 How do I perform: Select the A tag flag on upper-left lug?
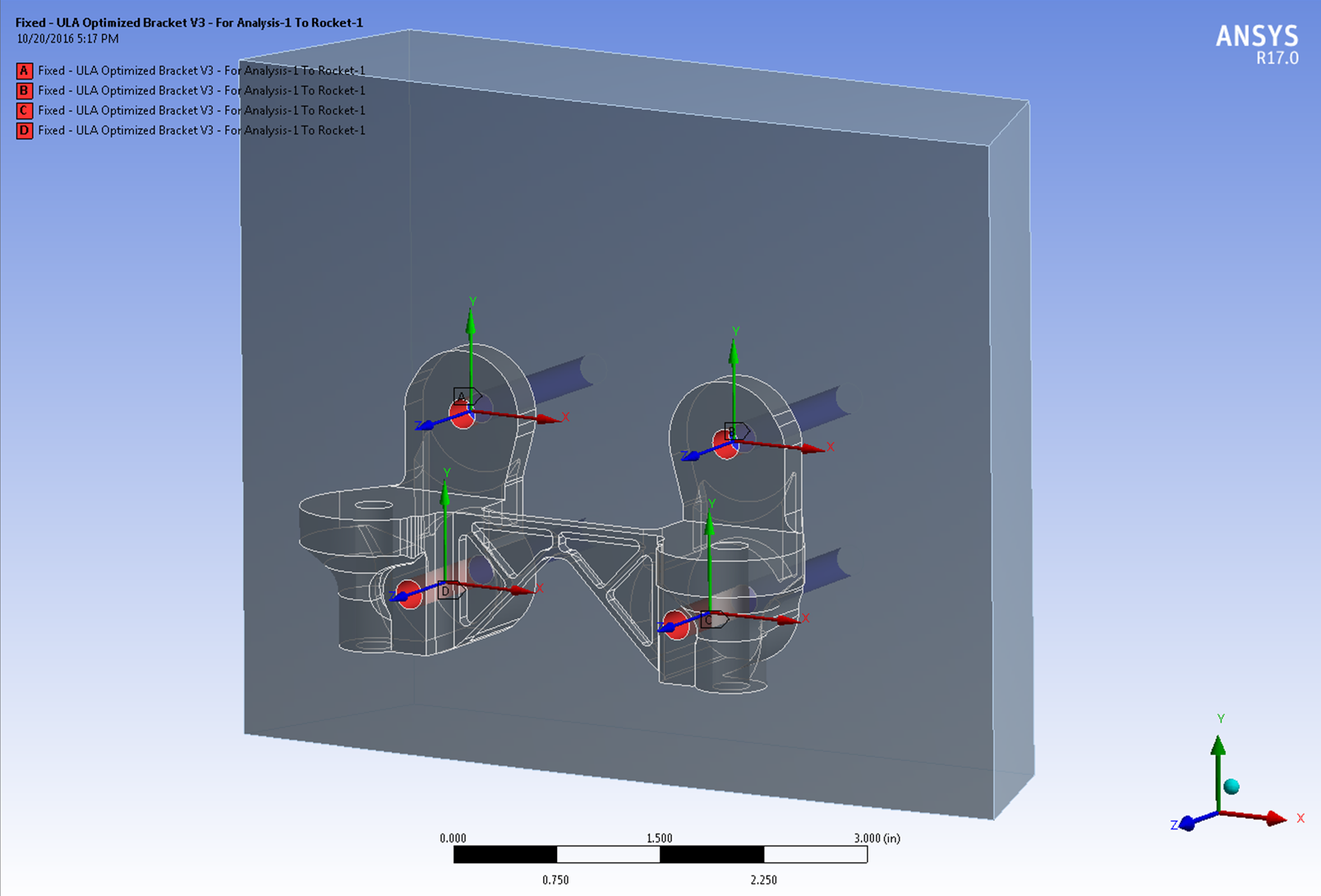coord(467,397)
